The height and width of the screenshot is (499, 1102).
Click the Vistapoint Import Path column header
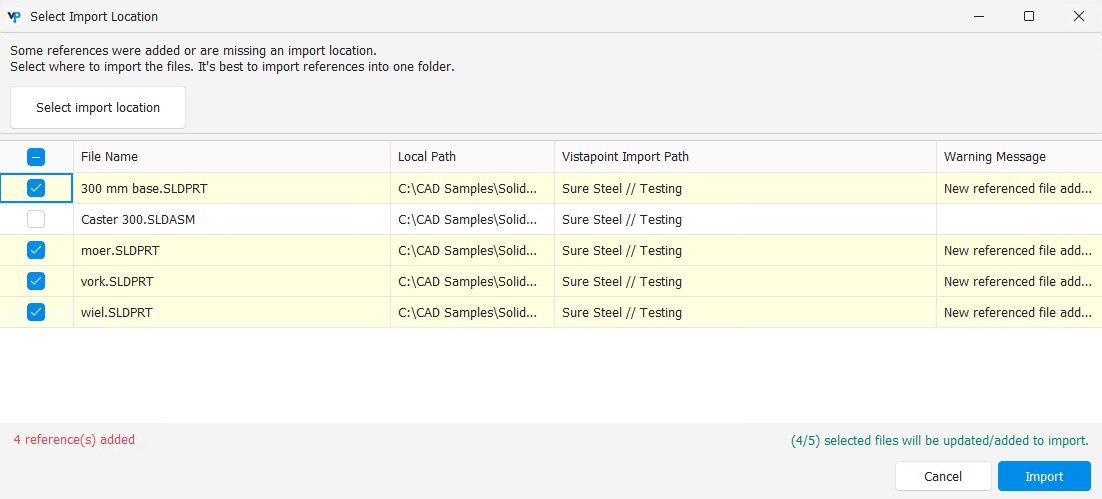pyautogui.click(x=745, y=157)
